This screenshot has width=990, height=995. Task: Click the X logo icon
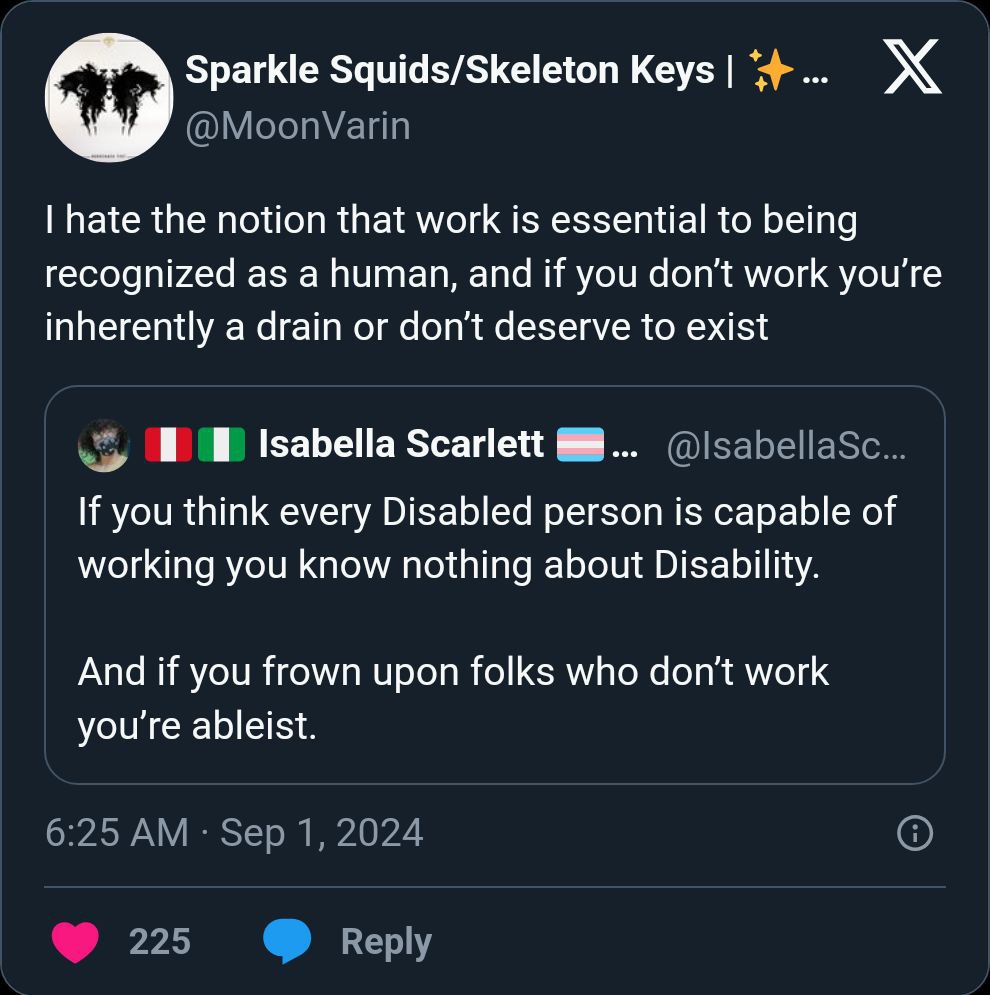pos(911,72)
